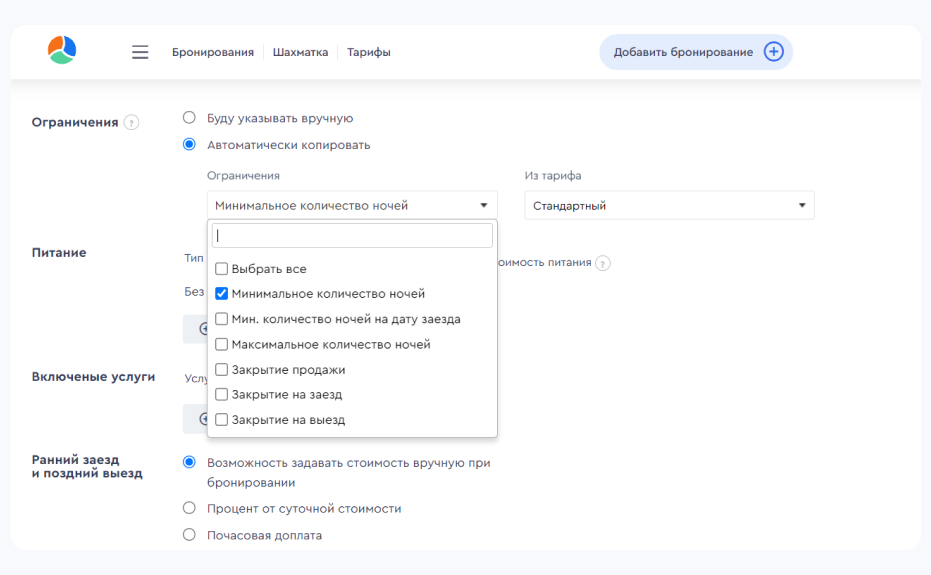Viewport: 931px width, 575px height.
Task: Open Бронирования menu item
Action: [x=213, y=52]
